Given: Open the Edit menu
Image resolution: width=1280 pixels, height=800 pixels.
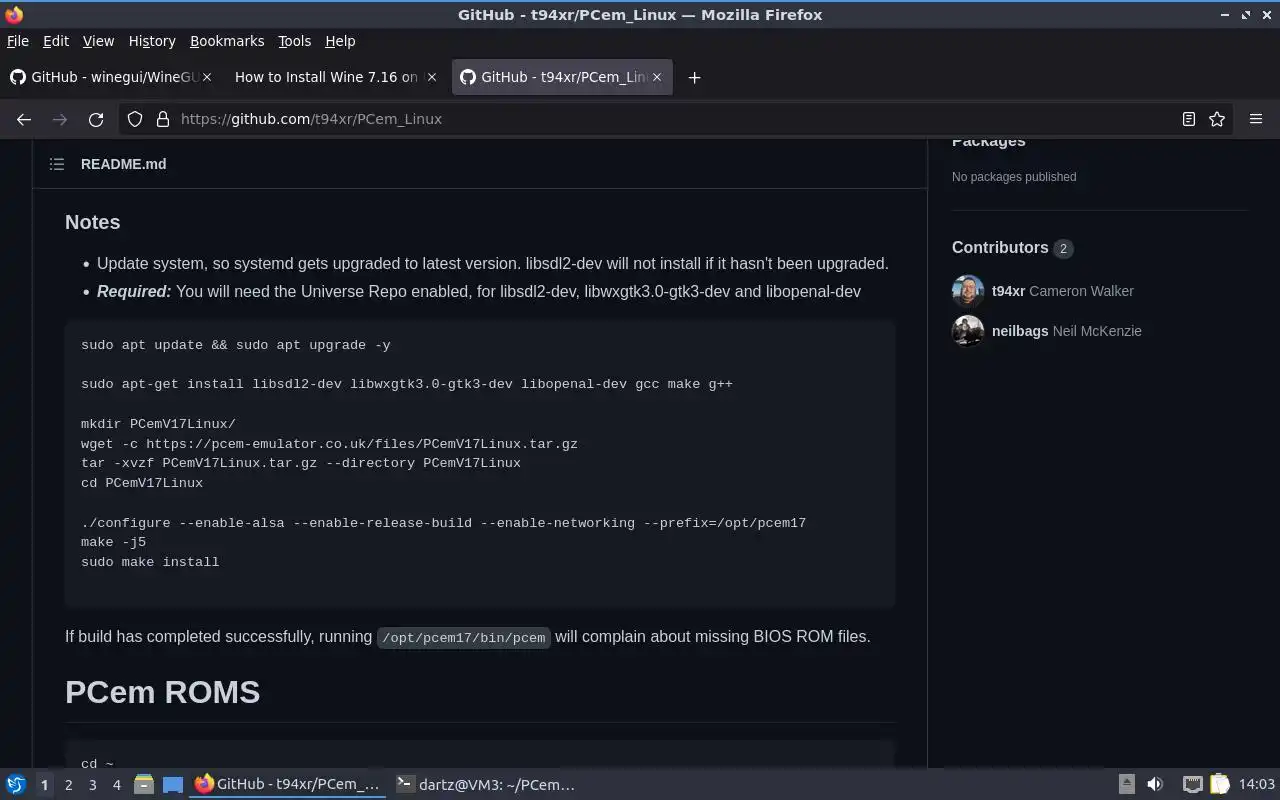Looking at the screenshot, I should pos(56,41).
